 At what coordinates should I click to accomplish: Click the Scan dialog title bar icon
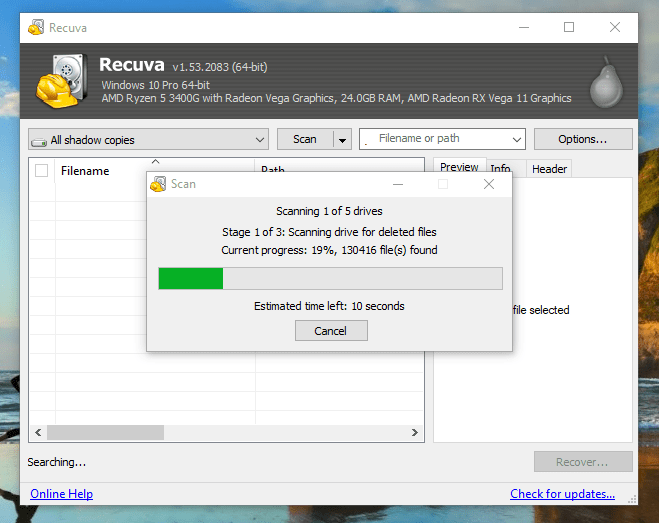pyautogui.click(x=158, y=184)
